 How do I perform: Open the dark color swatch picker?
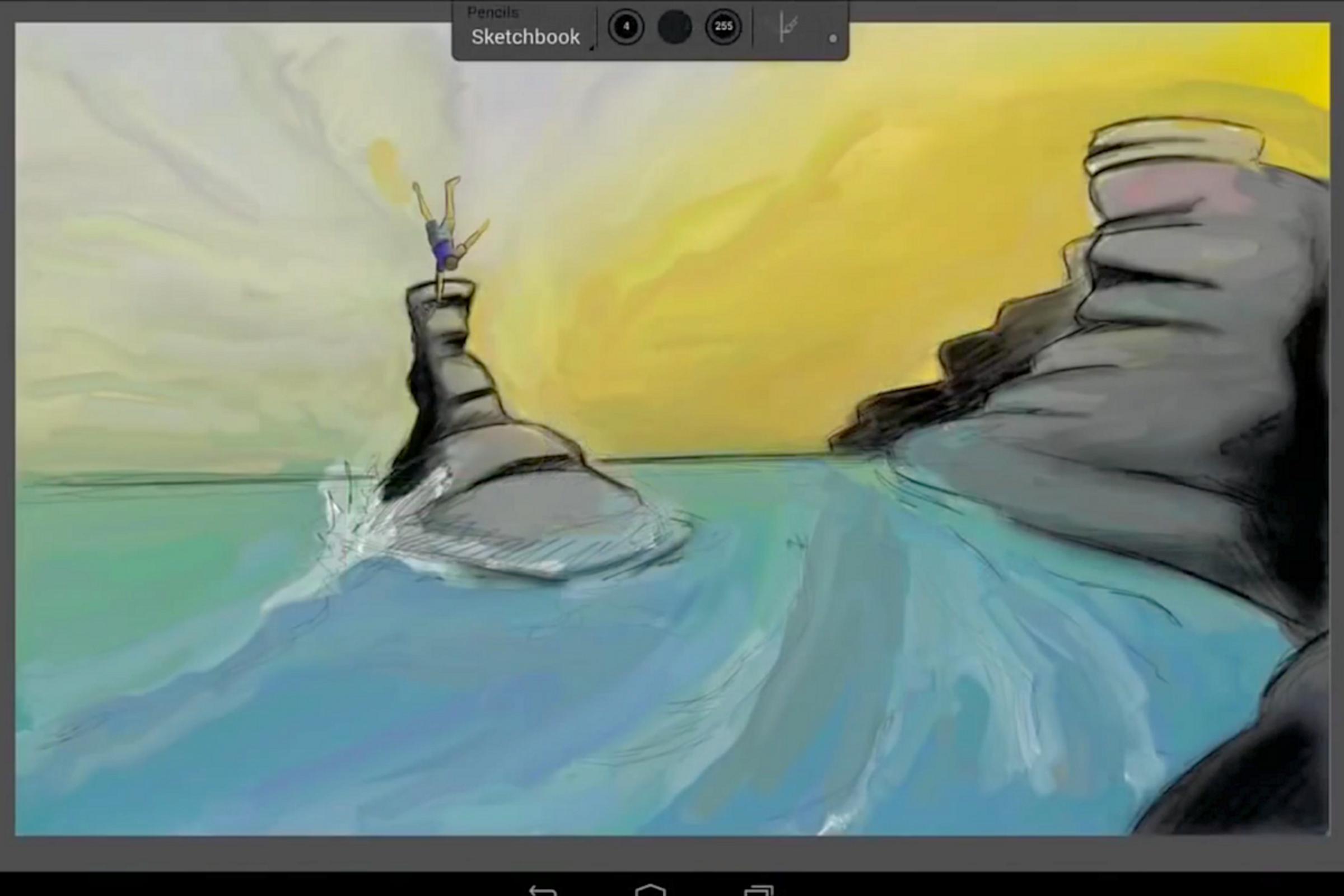(x=674, y=27)
